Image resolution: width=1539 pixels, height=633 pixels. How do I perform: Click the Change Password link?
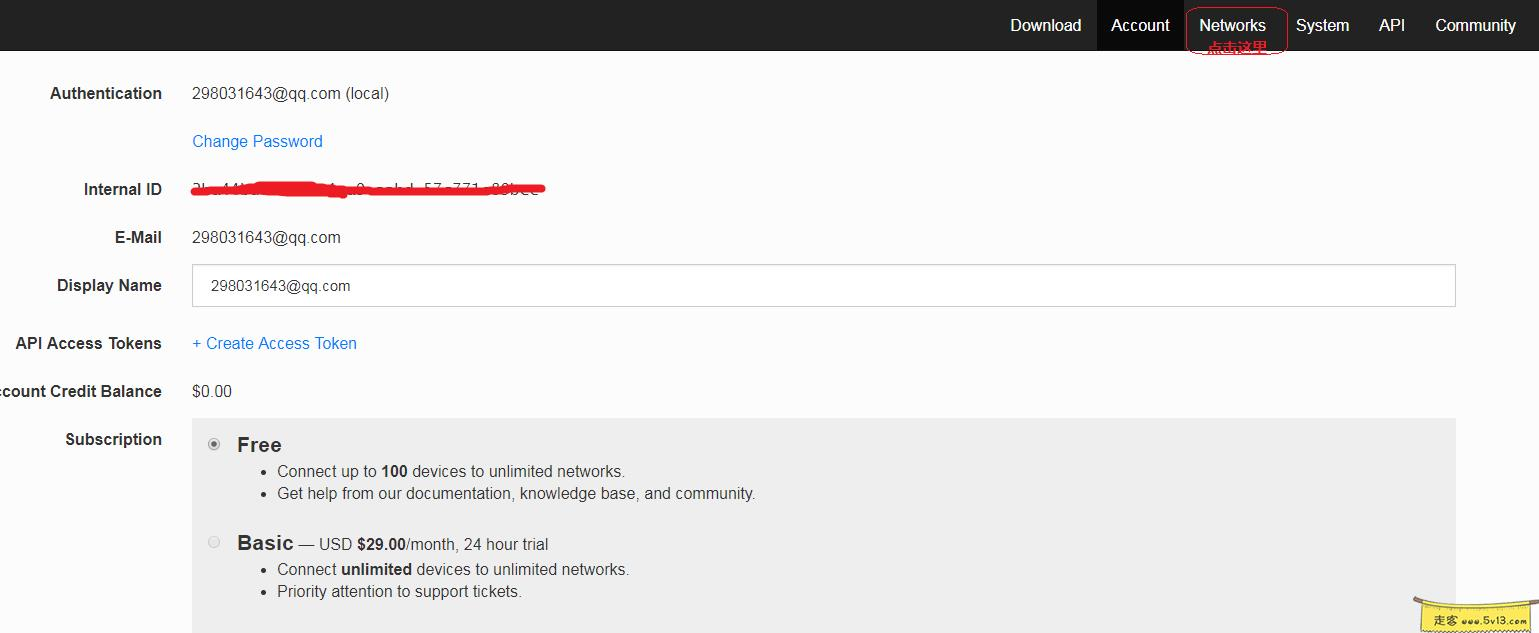coord(257,141)
